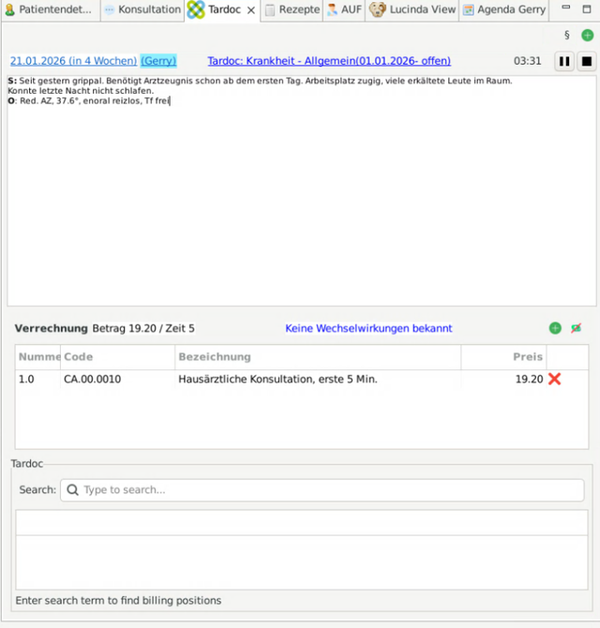This screenshot has width=600, height=628.
Task: Minimize the view panel
Action: pos(566,7)
